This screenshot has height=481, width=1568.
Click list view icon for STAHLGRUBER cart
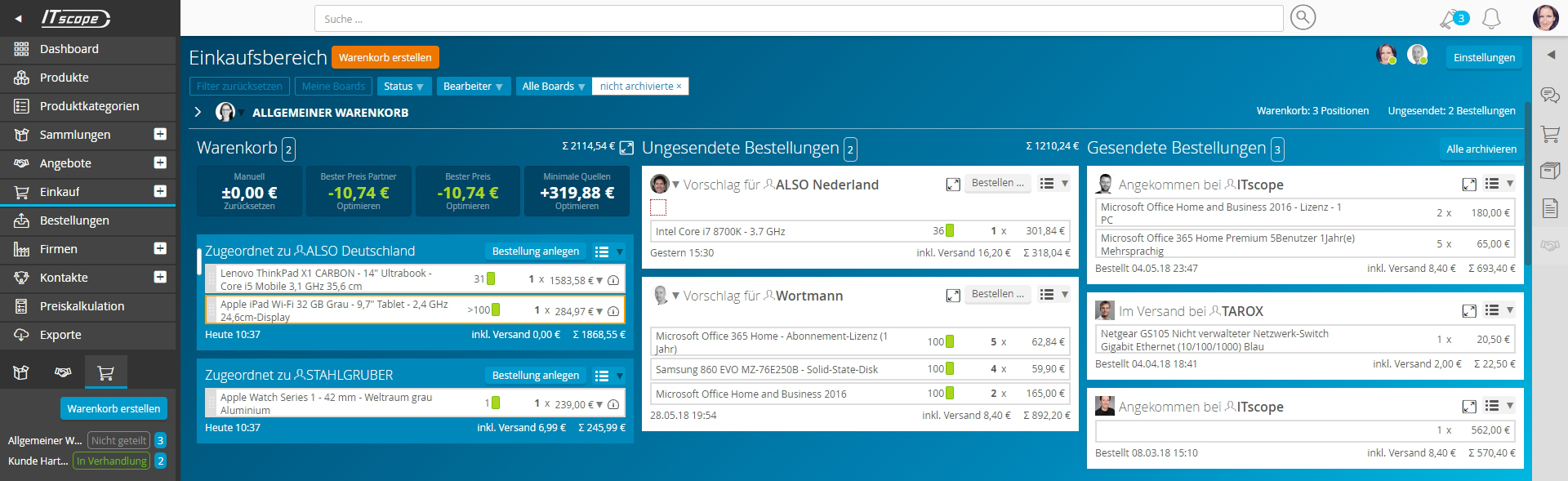[x=602, y=376]
